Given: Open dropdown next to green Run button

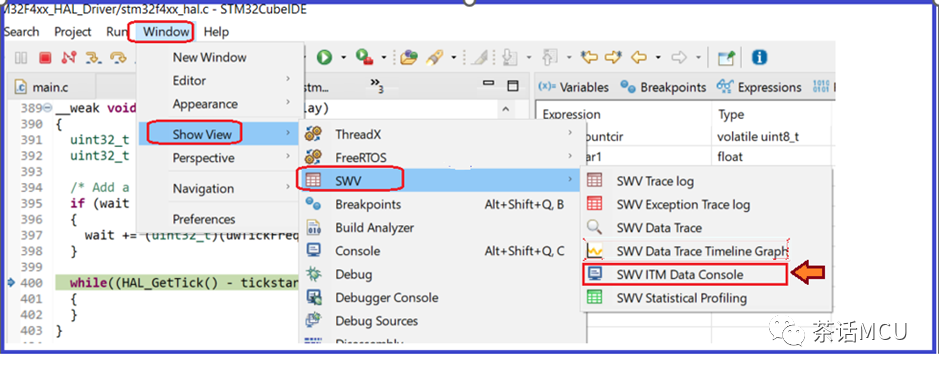Looking at the screenshot, I should [343, 58].
